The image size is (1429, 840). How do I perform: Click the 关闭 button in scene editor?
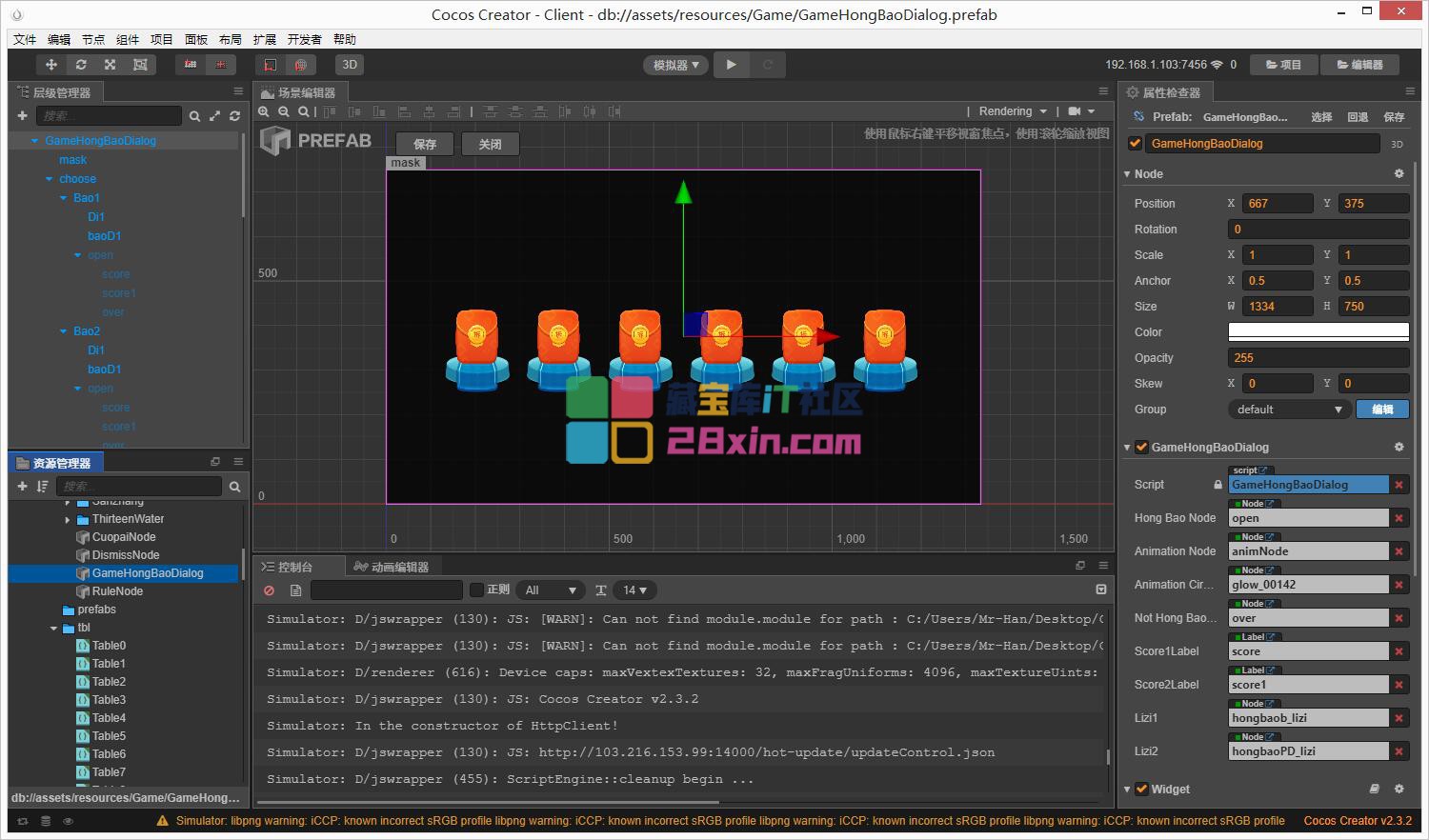pyautogui.click(x=490, y=144)
